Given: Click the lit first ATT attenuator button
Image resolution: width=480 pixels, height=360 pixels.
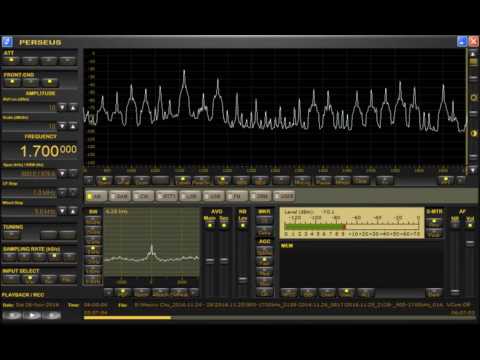Looking at the screenshot, I should pyautogui.click(x=11, y=60).
